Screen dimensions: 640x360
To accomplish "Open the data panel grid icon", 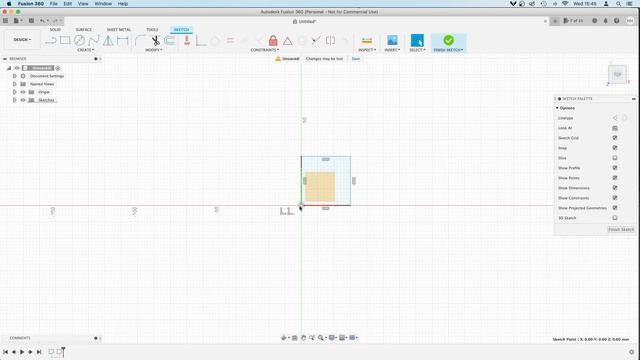I will click(x=5, y=21).
